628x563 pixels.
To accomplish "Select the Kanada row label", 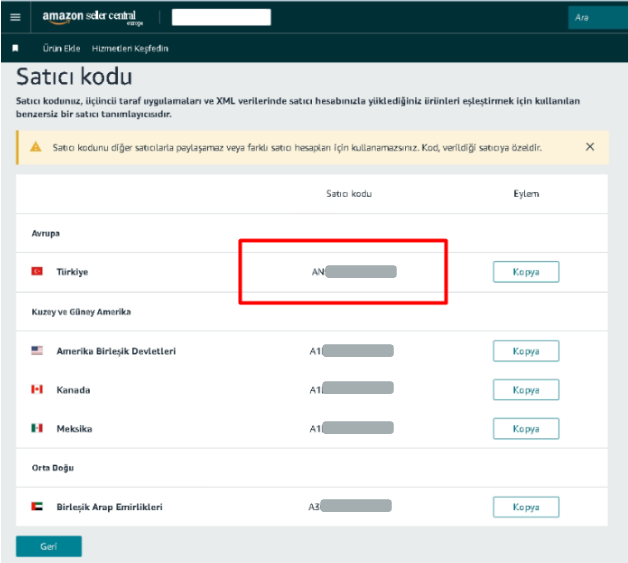I will tap(73, 390).
